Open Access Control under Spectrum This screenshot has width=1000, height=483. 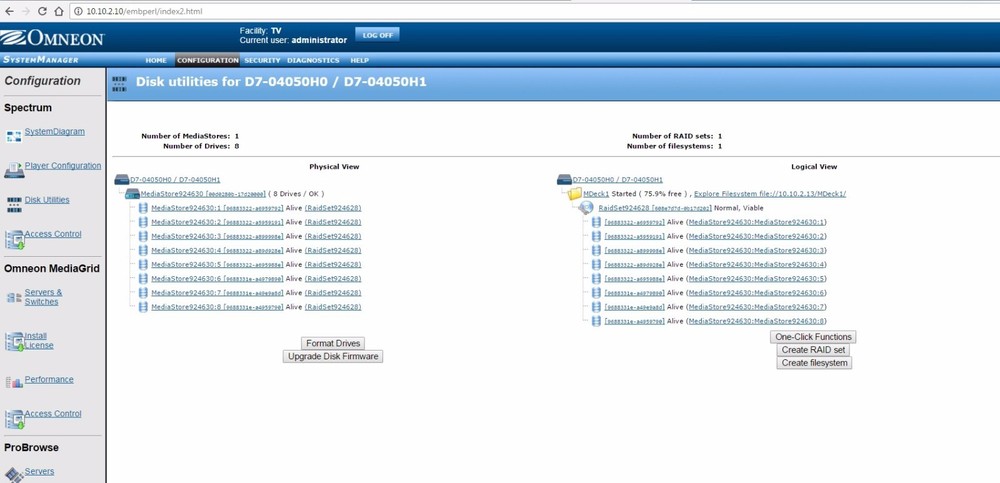pyautogui.click(x=53, y=234)
